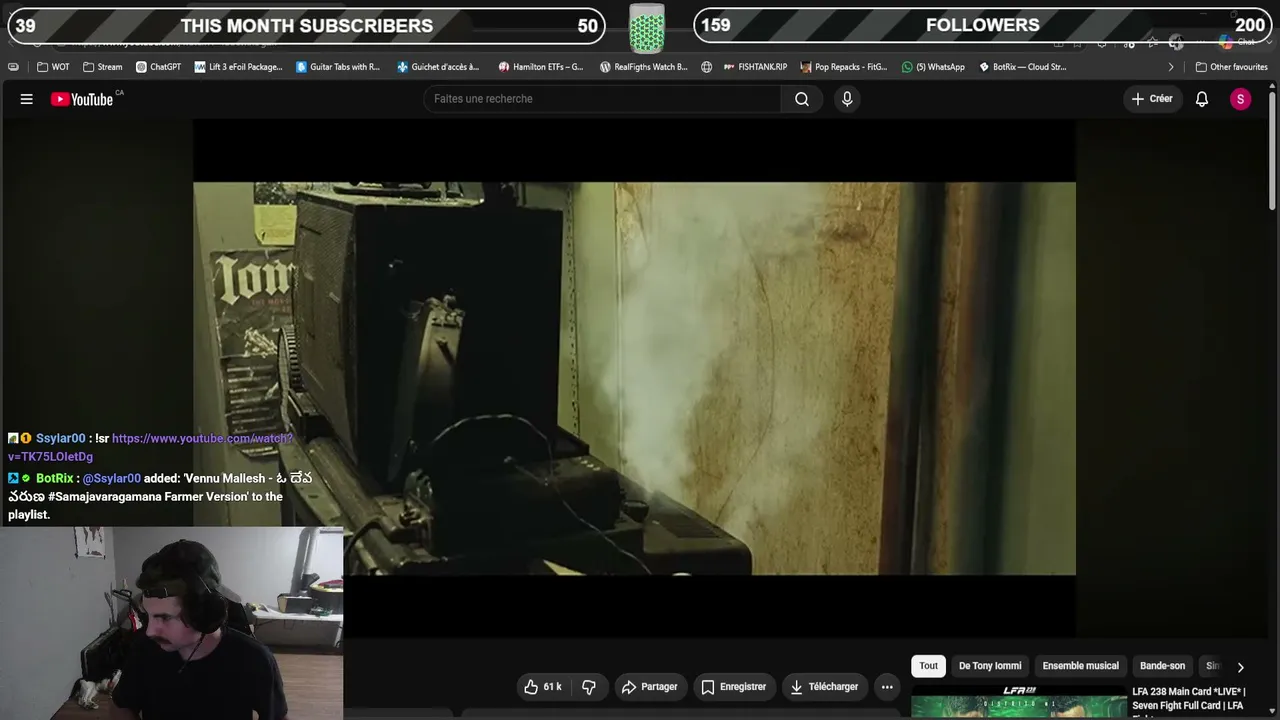Open the WhatsApp bookmark
1280x720 pixels.
click(933, 67)
